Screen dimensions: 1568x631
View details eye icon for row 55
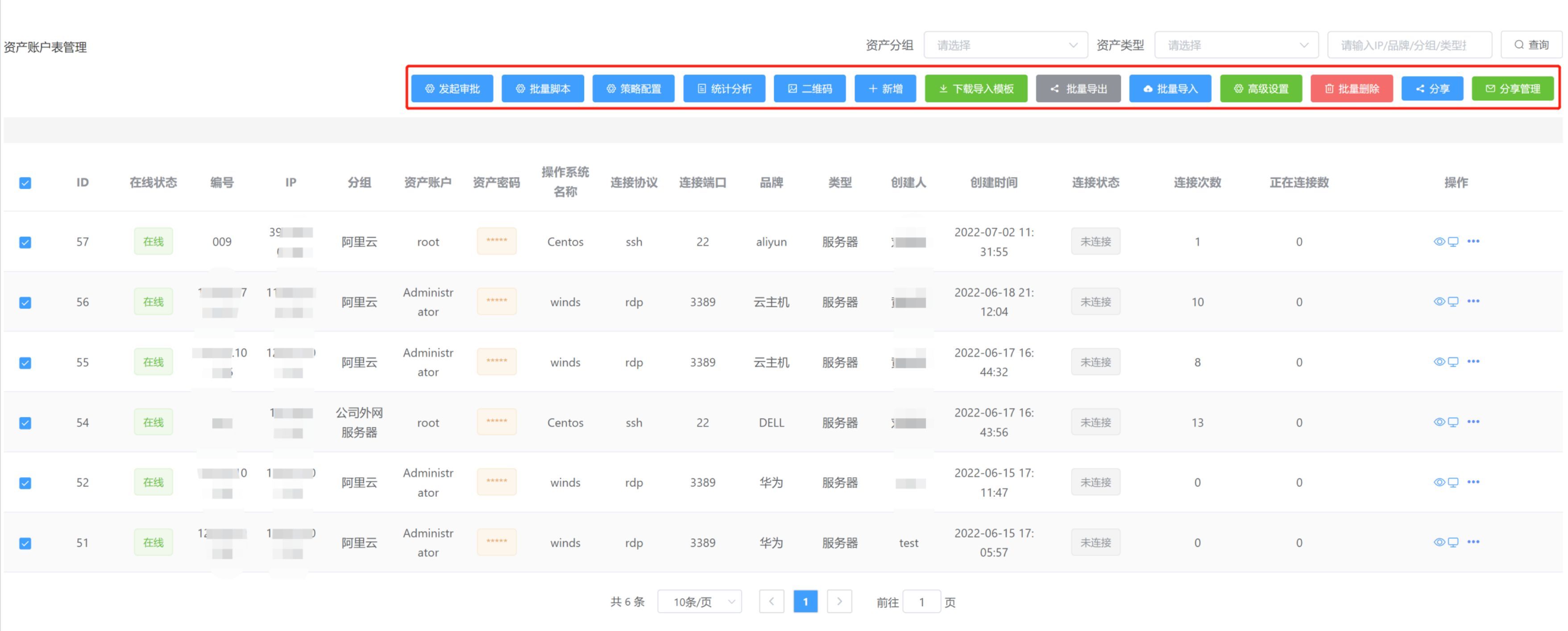coord(1439,362)
